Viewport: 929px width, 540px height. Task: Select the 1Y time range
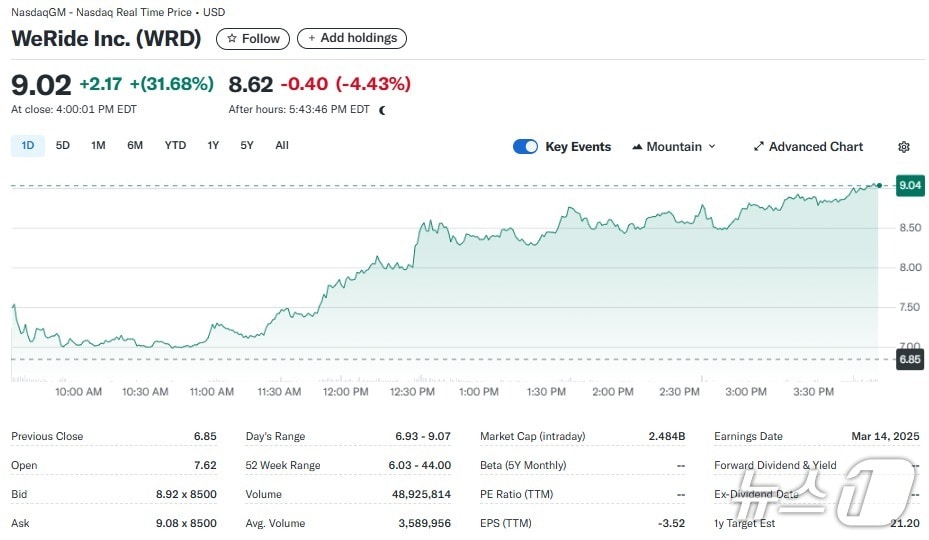(x=213, y=146)
